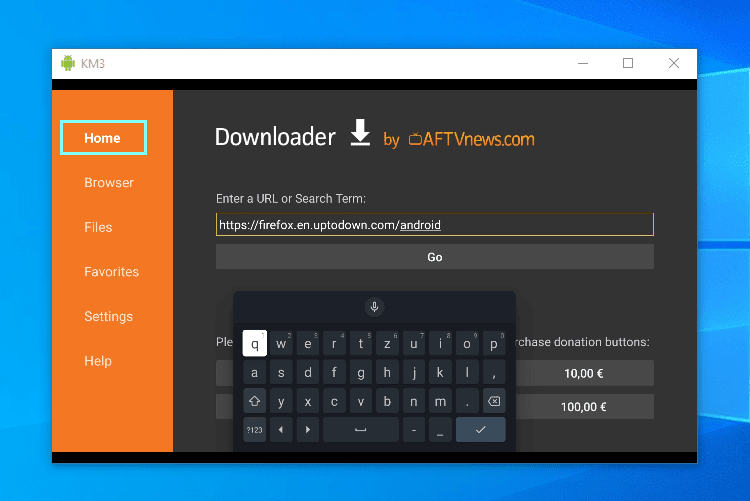
Task: Open the Settings section in sidebar
Action: (109, 316)
